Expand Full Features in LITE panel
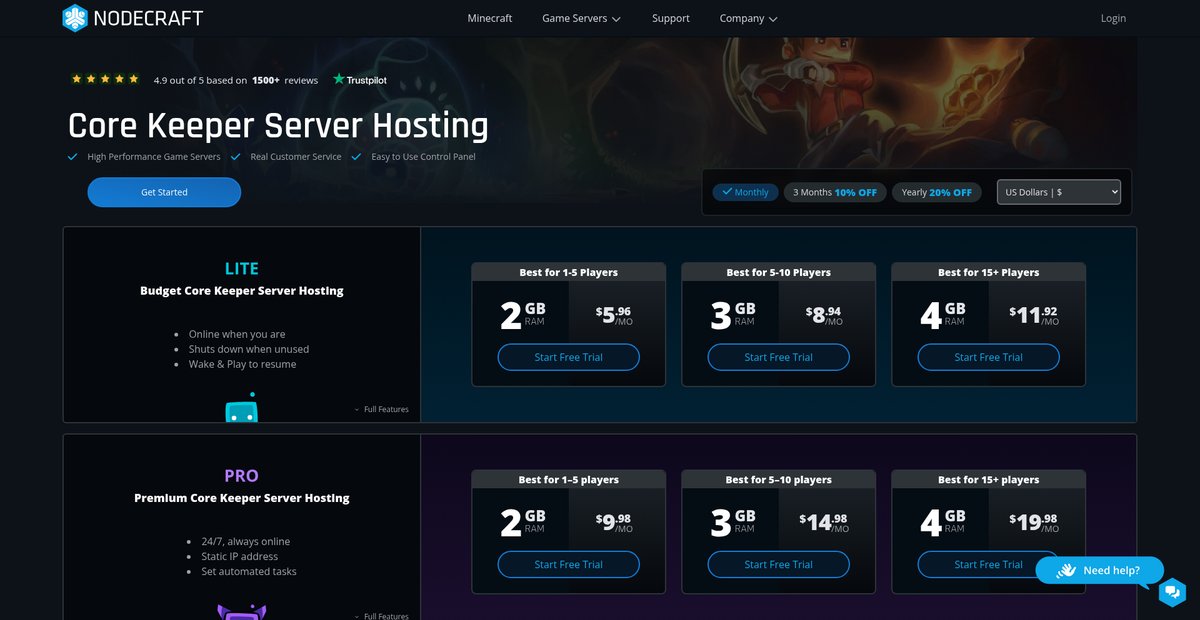 (381, 409)
